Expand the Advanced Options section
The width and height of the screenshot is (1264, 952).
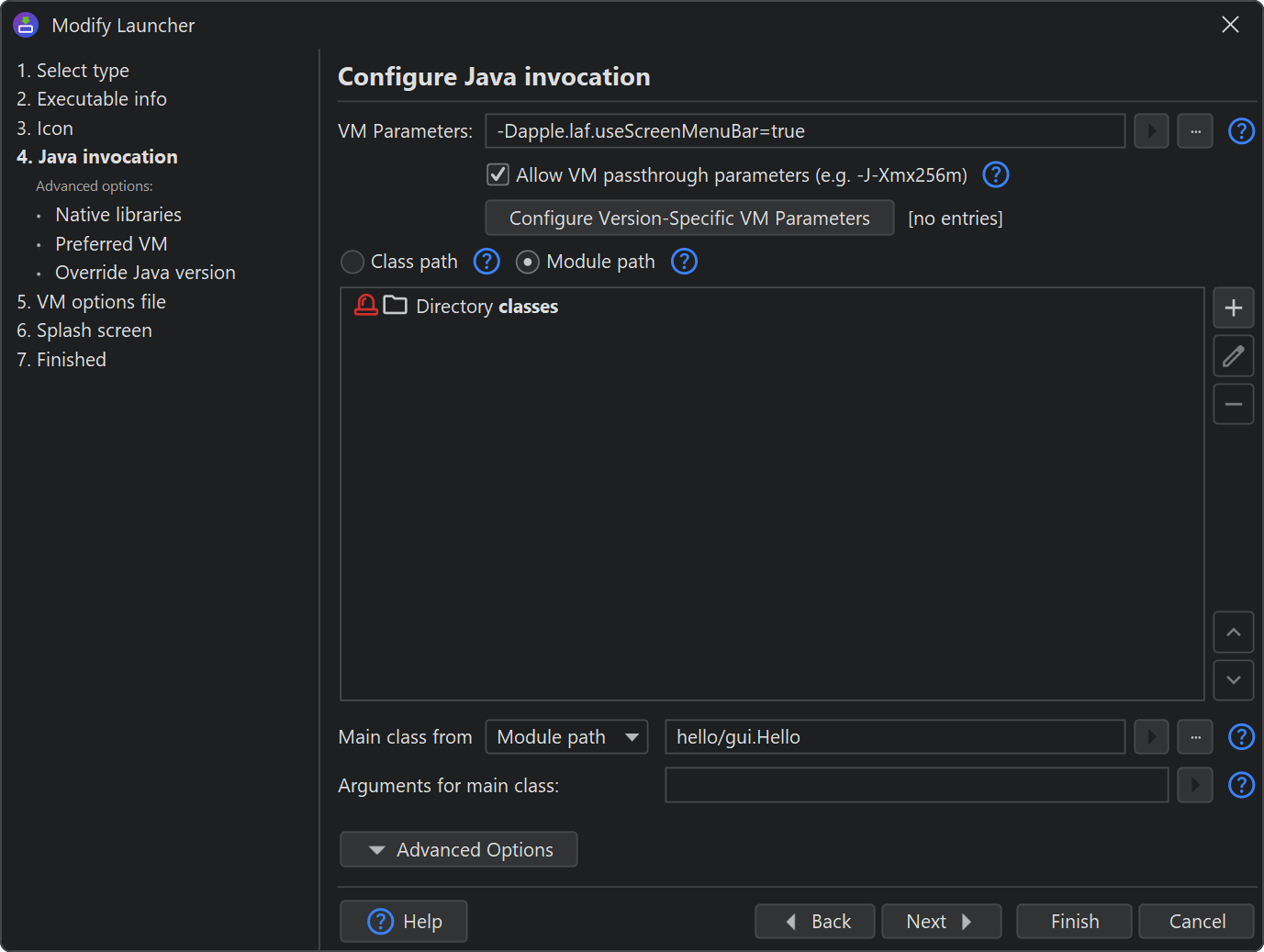click(x=459, y=850)
